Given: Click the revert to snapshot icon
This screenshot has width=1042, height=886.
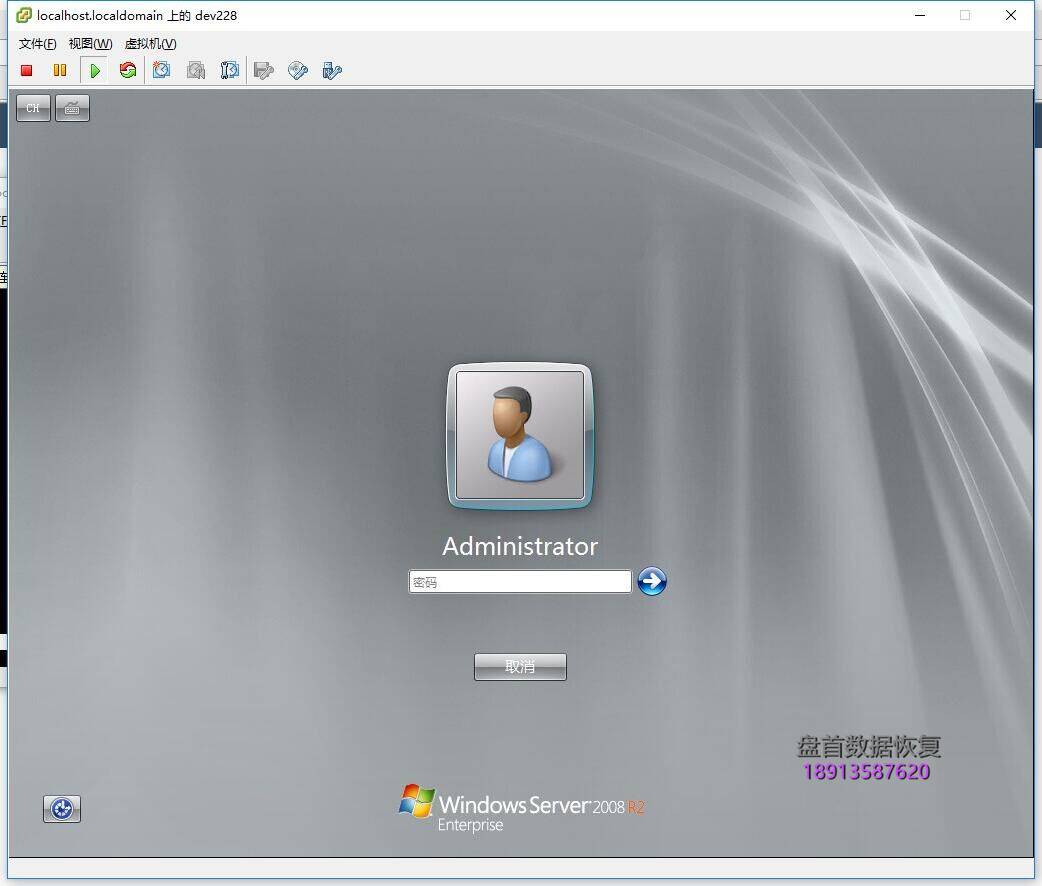Looking at the screenshot, I should tap(196, 70).
